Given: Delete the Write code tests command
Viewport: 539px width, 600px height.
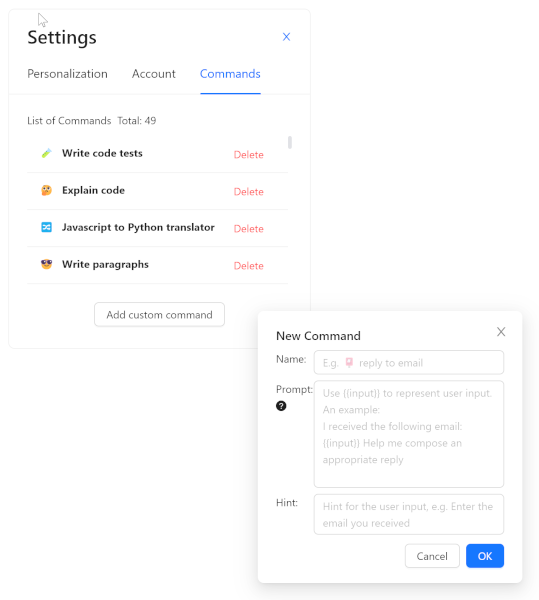Looking at the screenshot, I should (249, 155).
